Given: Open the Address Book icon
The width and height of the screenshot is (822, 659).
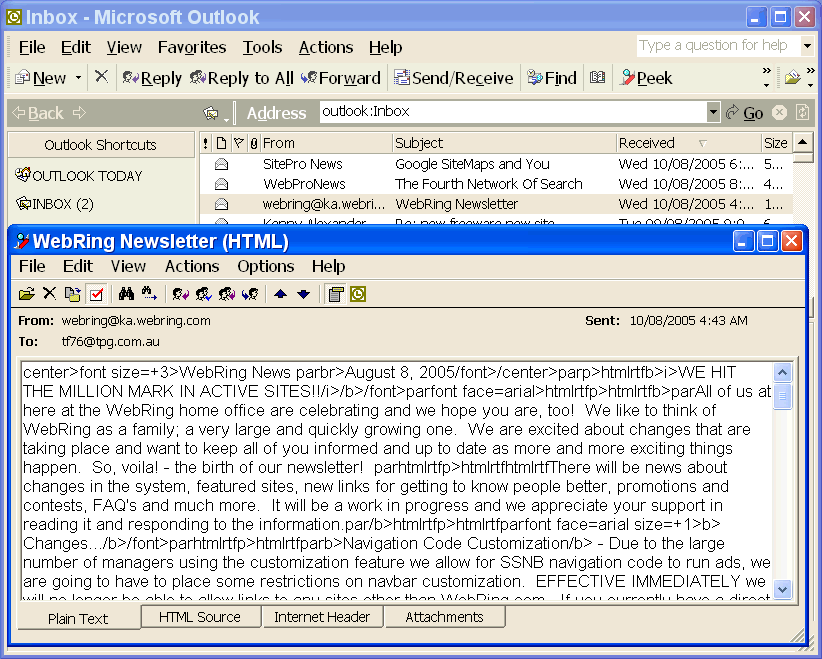Looking at the screenshot, I should click(x=598, y=78).
